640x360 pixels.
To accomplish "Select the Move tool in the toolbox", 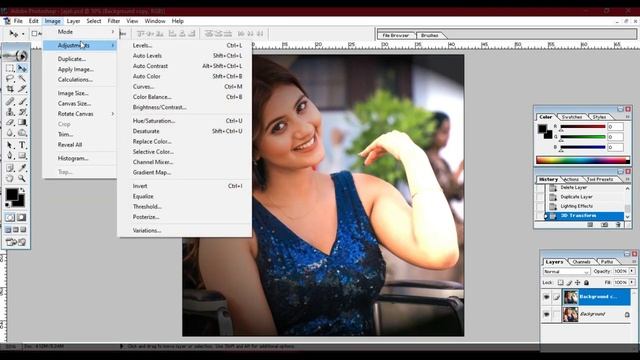I will click(22, 68).
